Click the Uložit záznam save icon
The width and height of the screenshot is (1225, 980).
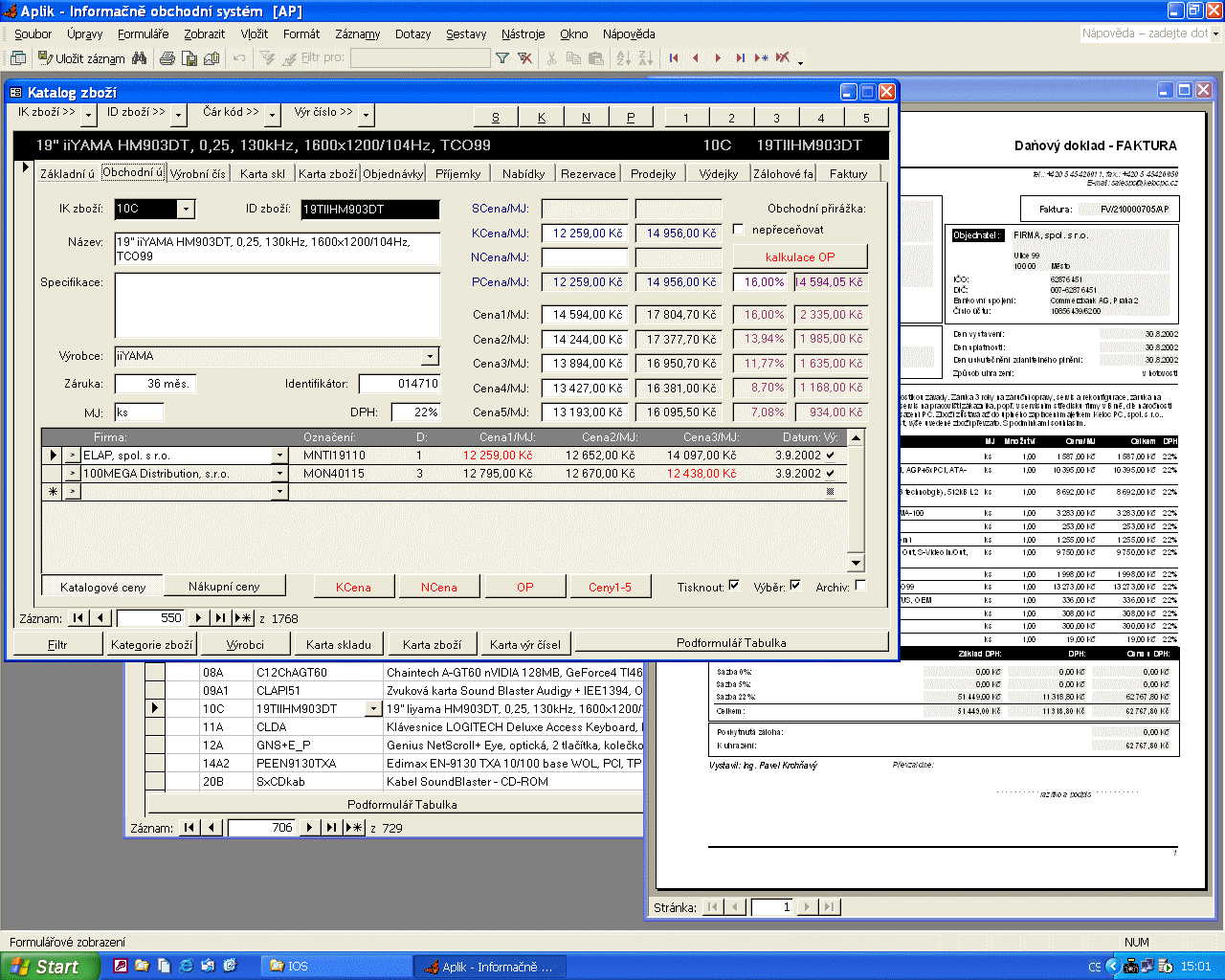click(45, 58)
